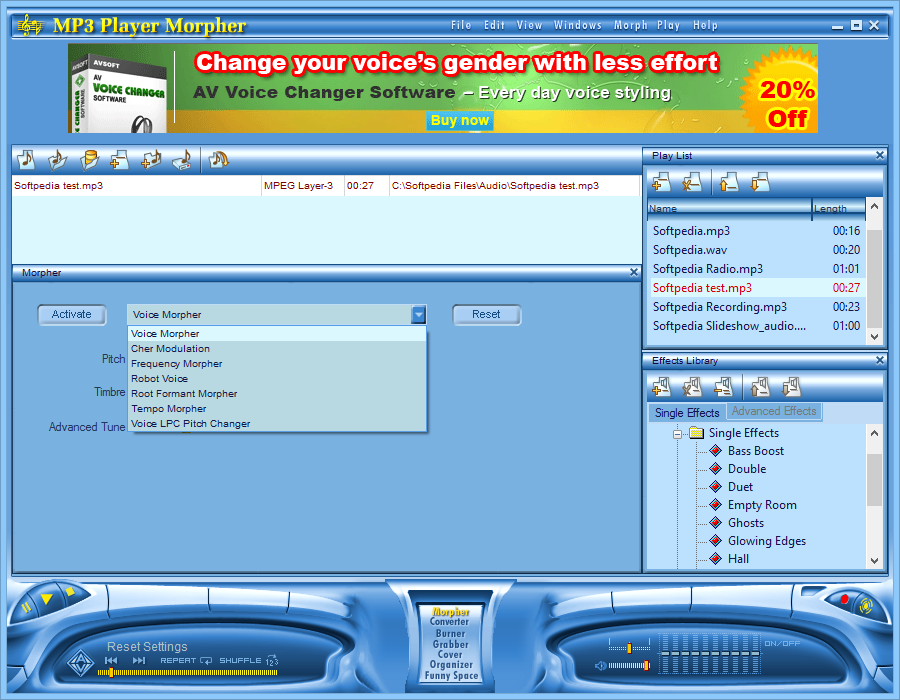
Task: Stop playback with the yellow square button
Action: pos(70,592)
